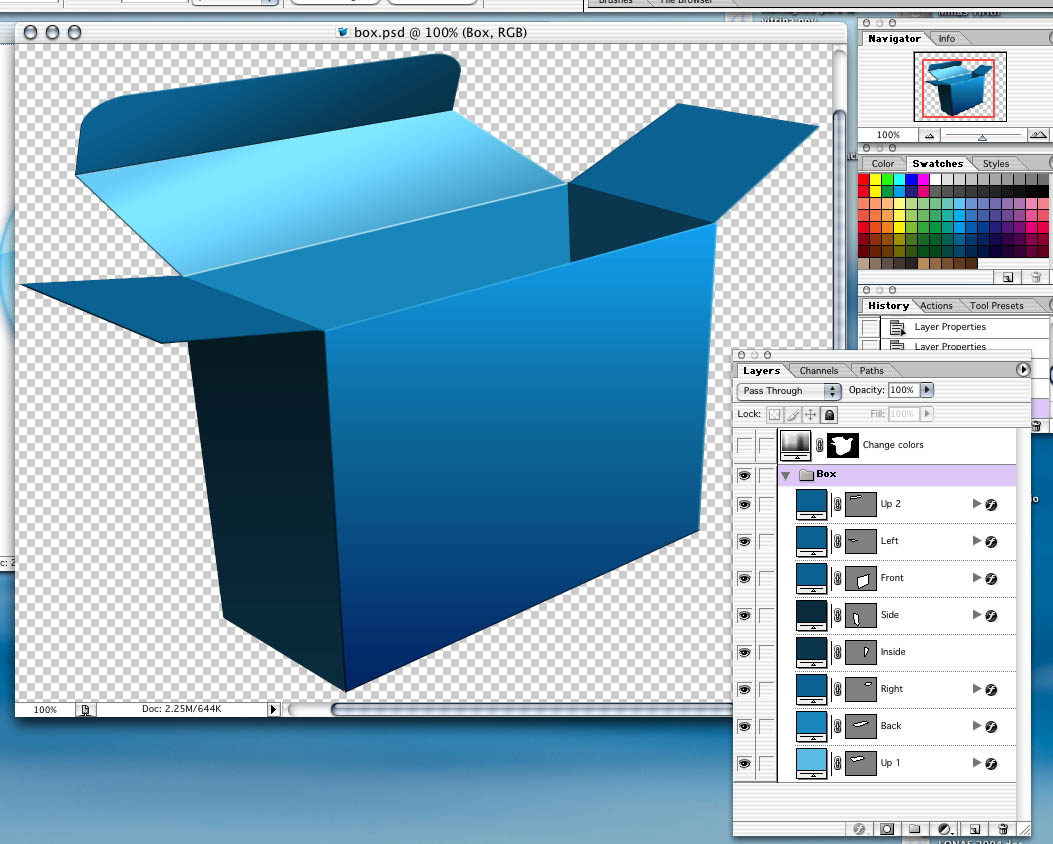Viewport: 1053px width, 844px height.
Task: Add a layer mask to current layer
Action: point(887,829)
